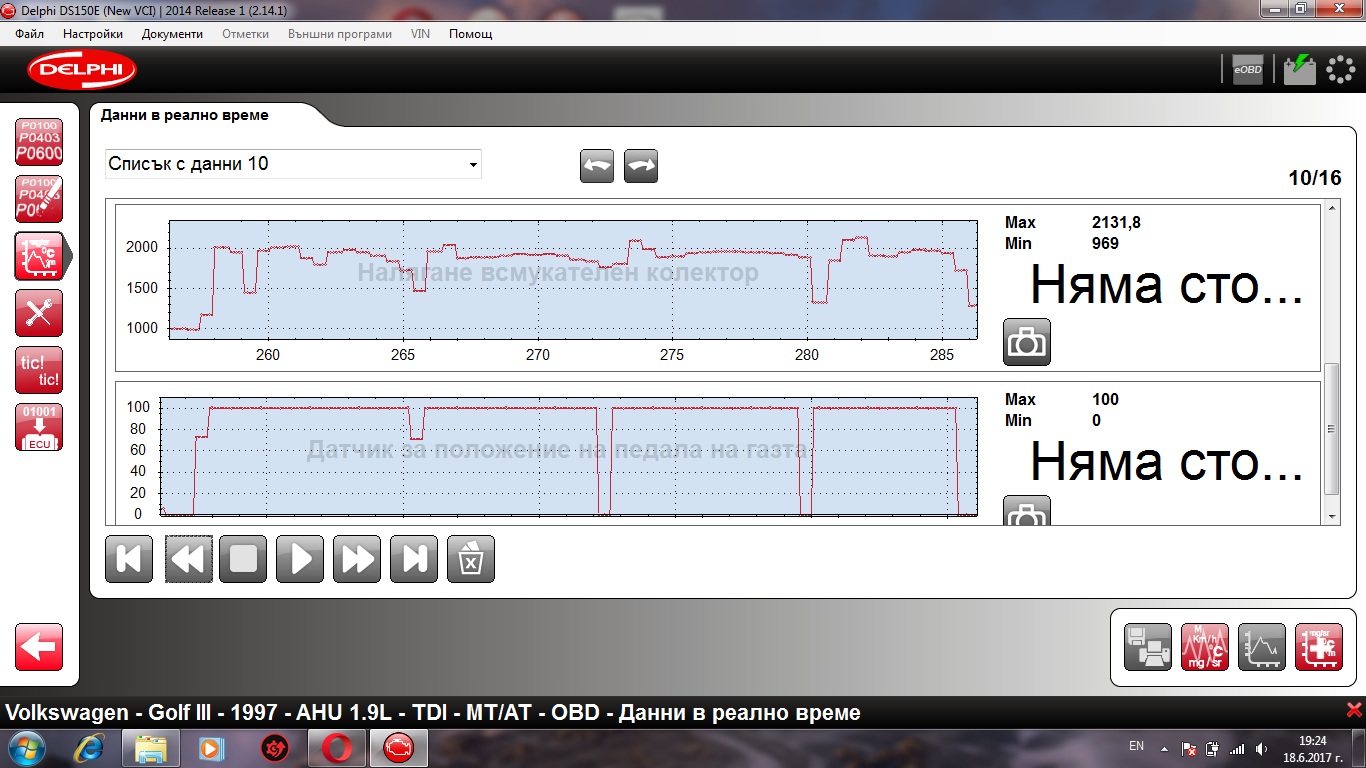The image size is (1366, 768).
Task: Open the Файл menu
Action: [29, 34]
